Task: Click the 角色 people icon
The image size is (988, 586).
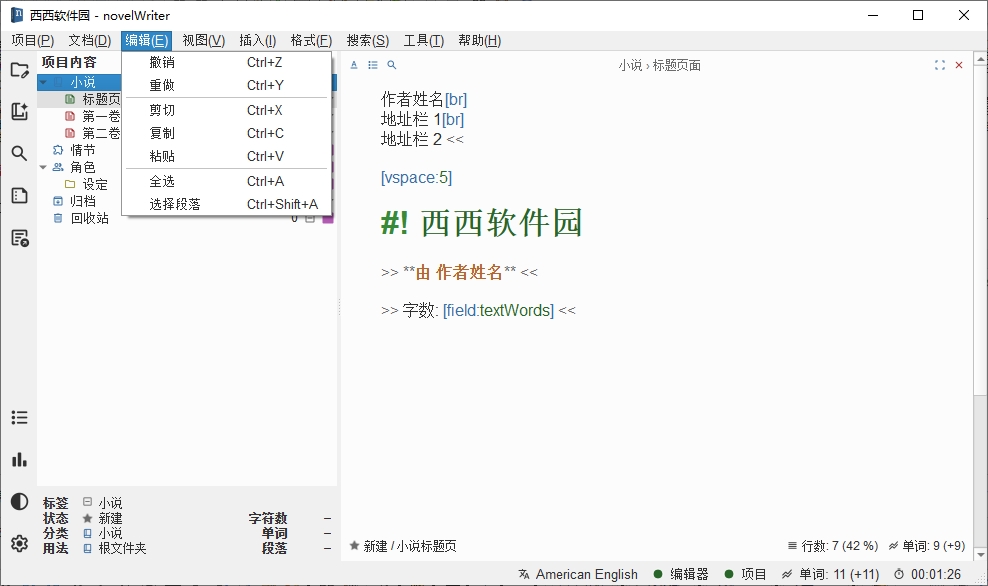Action: (58, 167)
